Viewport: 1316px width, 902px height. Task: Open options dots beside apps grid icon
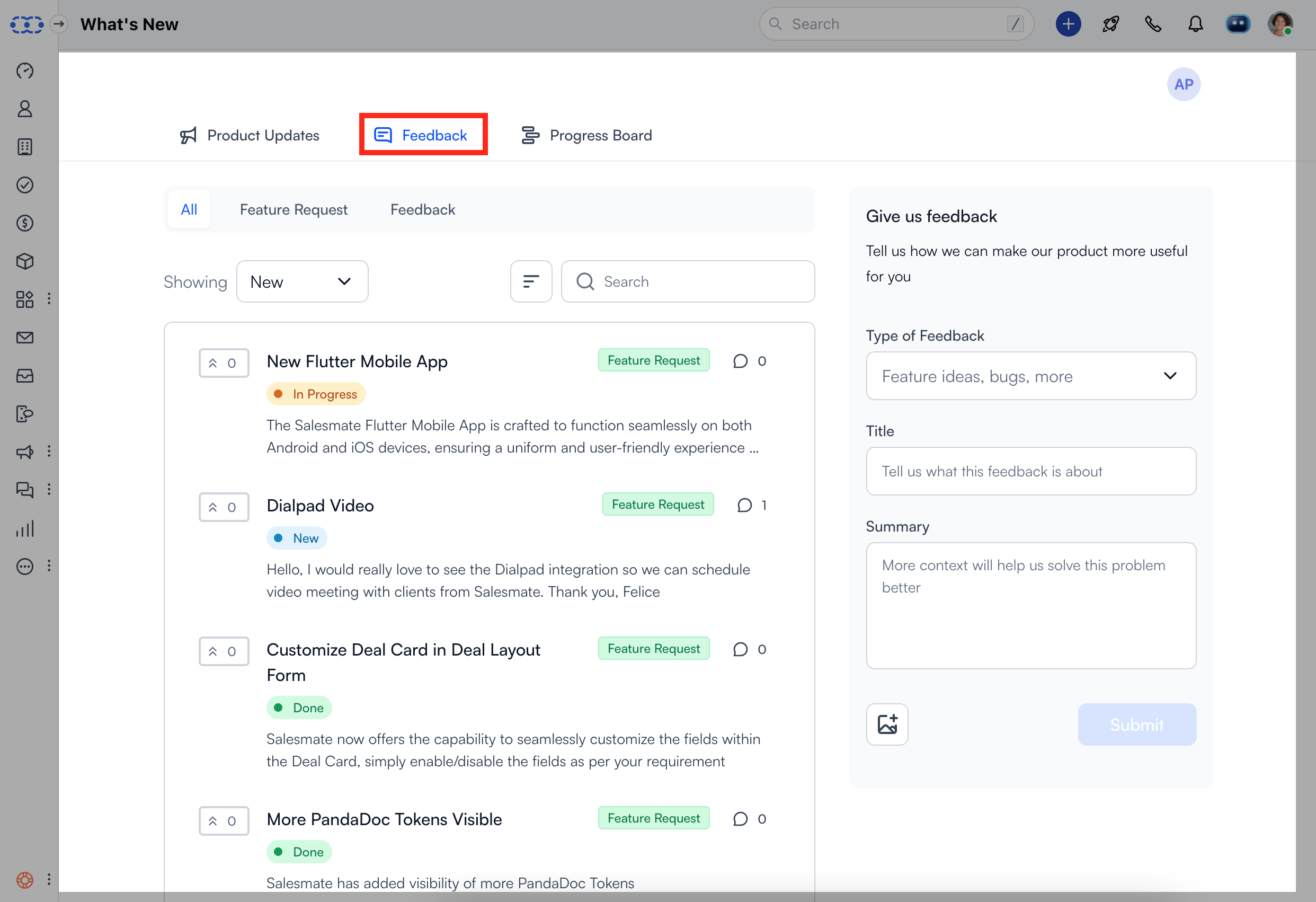pos(49,299)
